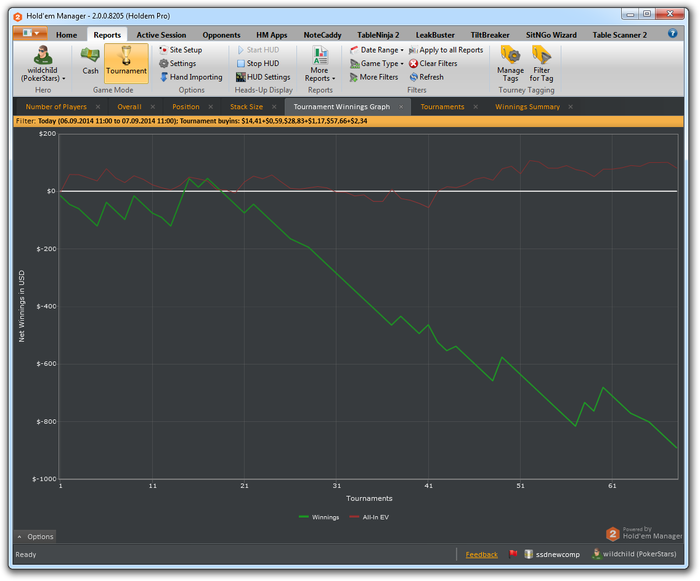The width and height of the screenshot is (700, 581).
Task: Switch to the Home ribbon tab
Action: 67,35
